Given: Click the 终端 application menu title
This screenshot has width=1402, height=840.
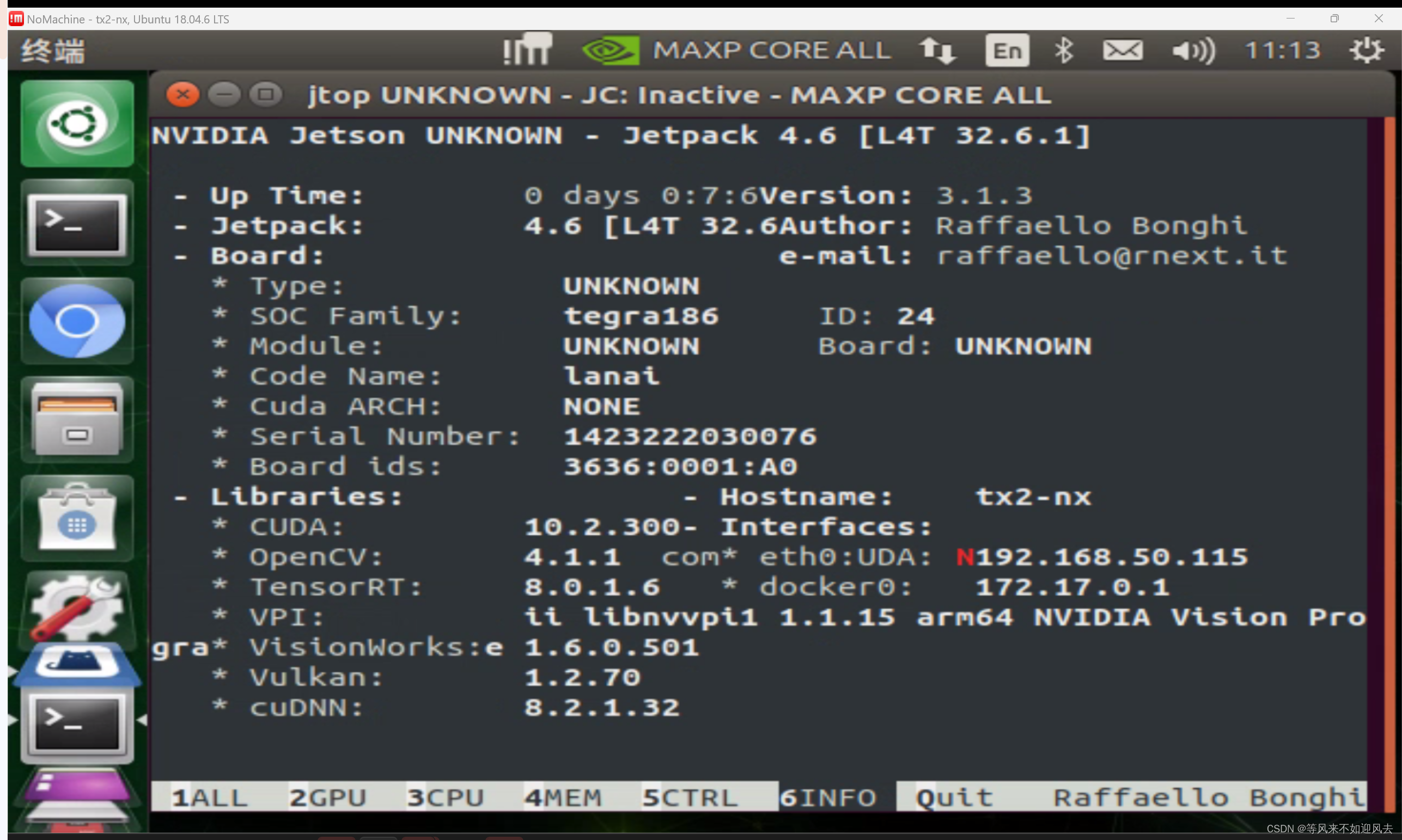Looking at the screenshot, I should 53,51.
